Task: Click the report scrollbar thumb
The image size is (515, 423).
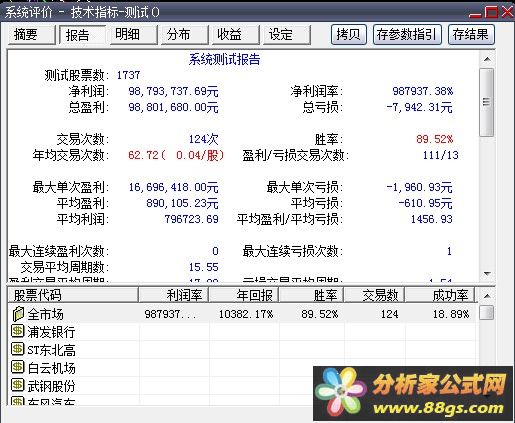Action: point(487,102)
